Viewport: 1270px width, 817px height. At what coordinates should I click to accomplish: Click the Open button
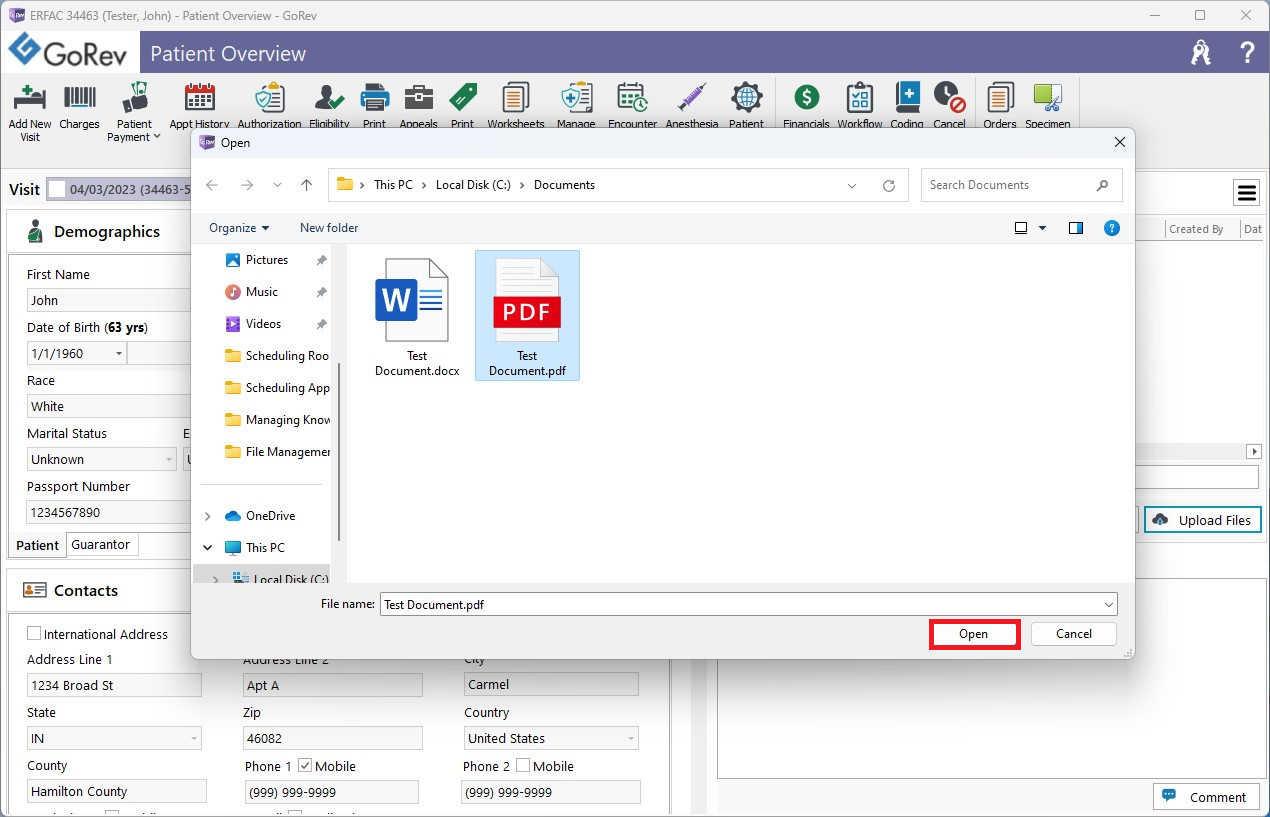coord(974,634)
